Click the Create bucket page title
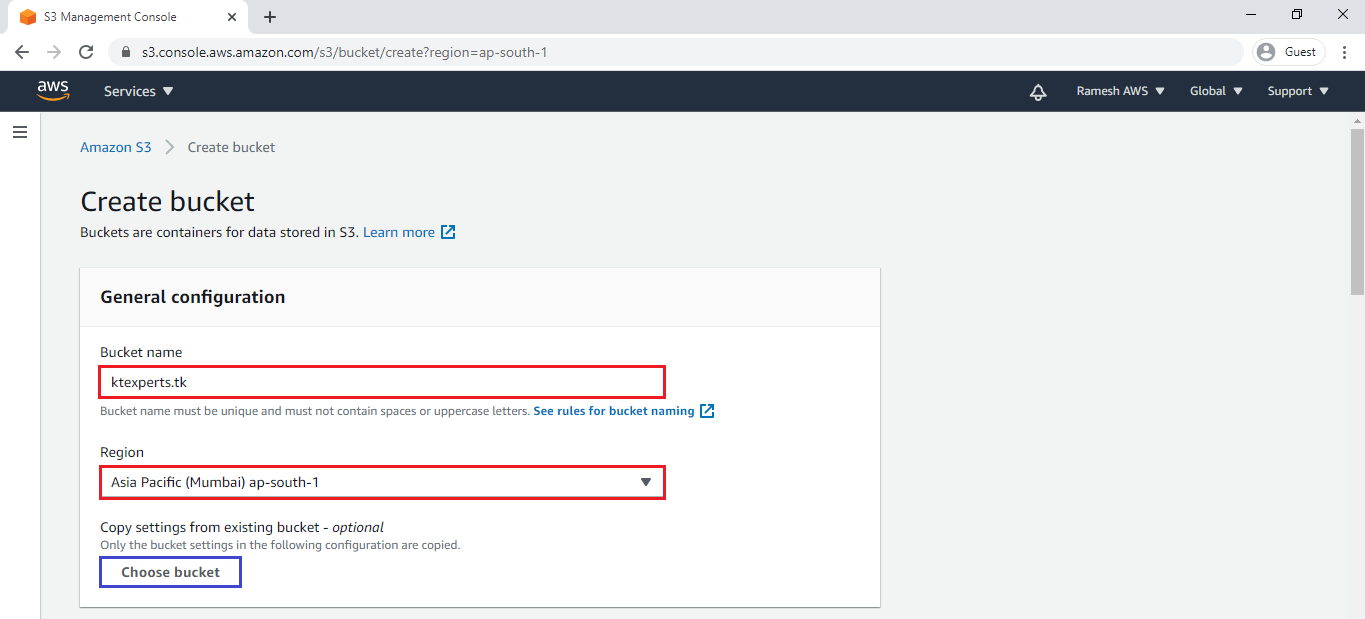This screenshot has height=619, width=1365. (168, 202)
